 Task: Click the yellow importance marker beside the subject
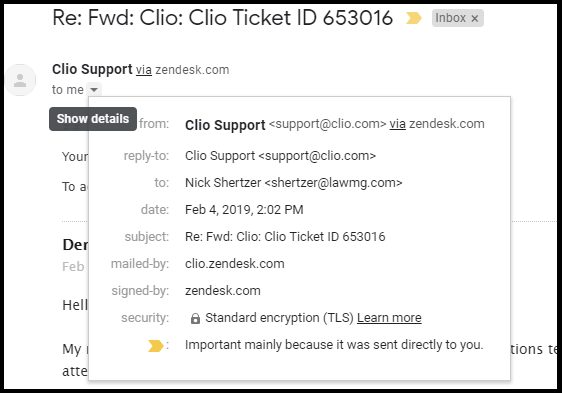[413, 18]
